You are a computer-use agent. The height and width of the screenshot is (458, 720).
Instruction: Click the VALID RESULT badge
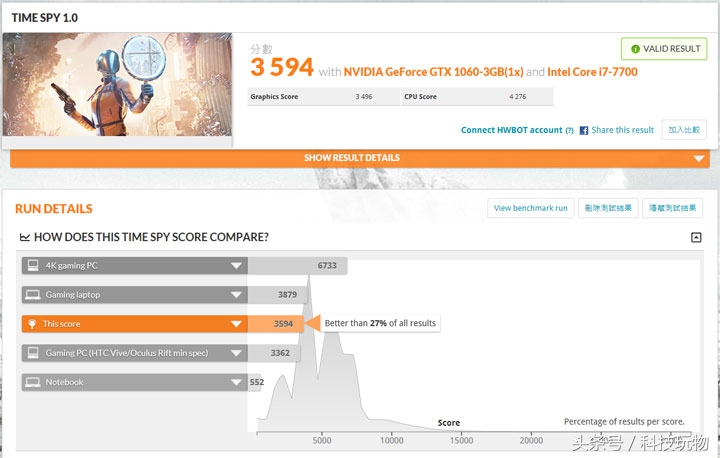[664, 49]
